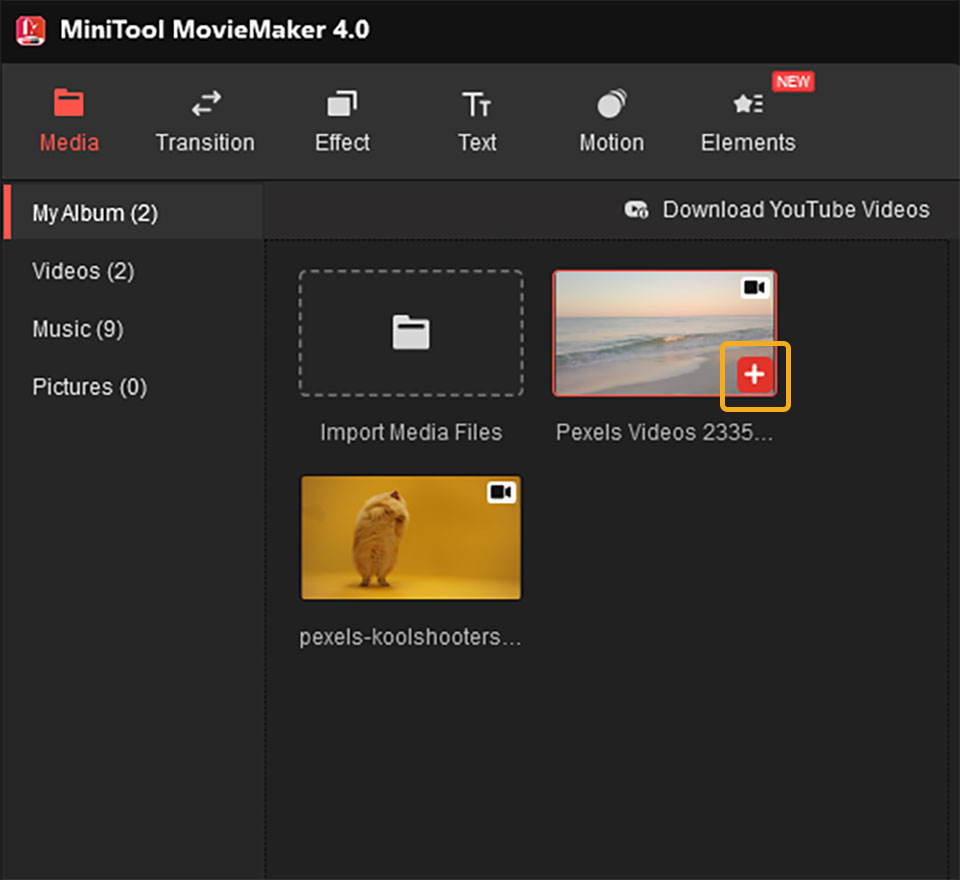Select Pictures (0) category
This screenshot has width=960, height=880.
click(x=89, y=386)
